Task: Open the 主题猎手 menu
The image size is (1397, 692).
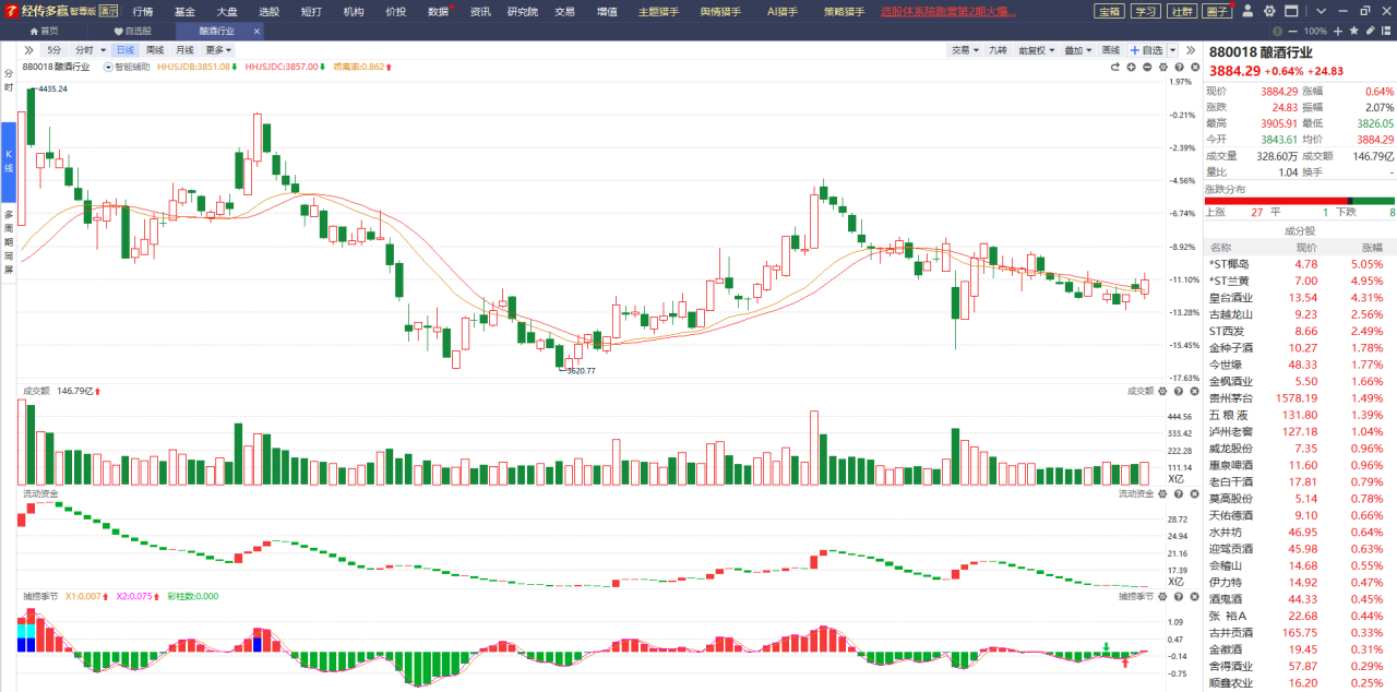Action: [659, 11]
